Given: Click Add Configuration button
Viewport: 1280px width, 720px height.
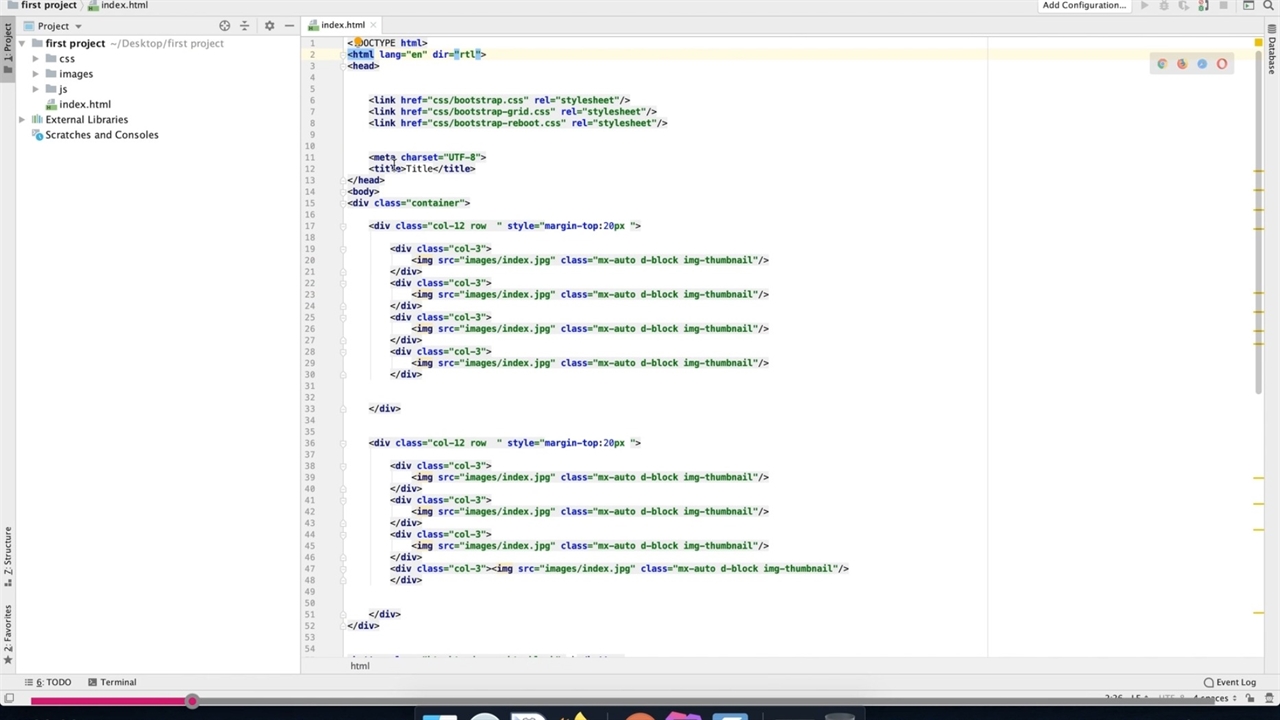Looking at the screenshot, I should coord(1083,6).
